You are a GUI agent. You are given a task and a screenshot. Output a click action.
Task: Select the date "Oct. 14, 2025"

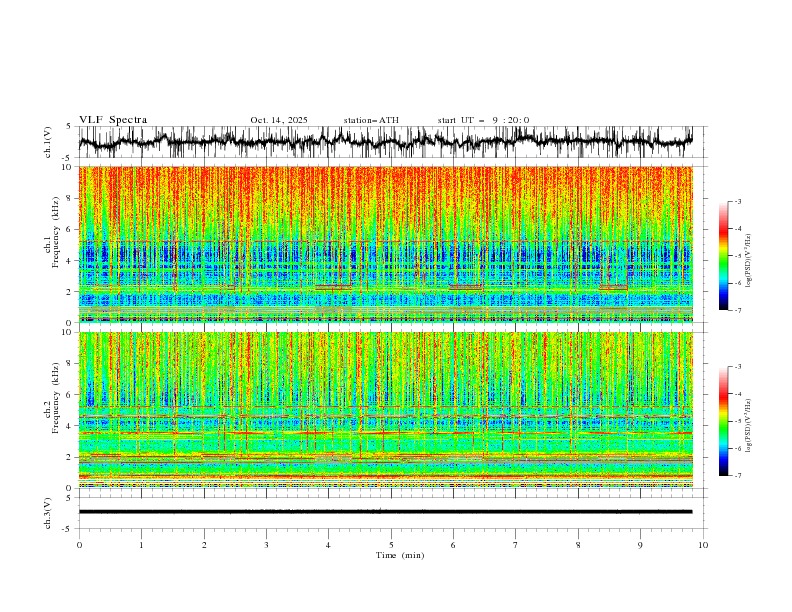[279, 120]
